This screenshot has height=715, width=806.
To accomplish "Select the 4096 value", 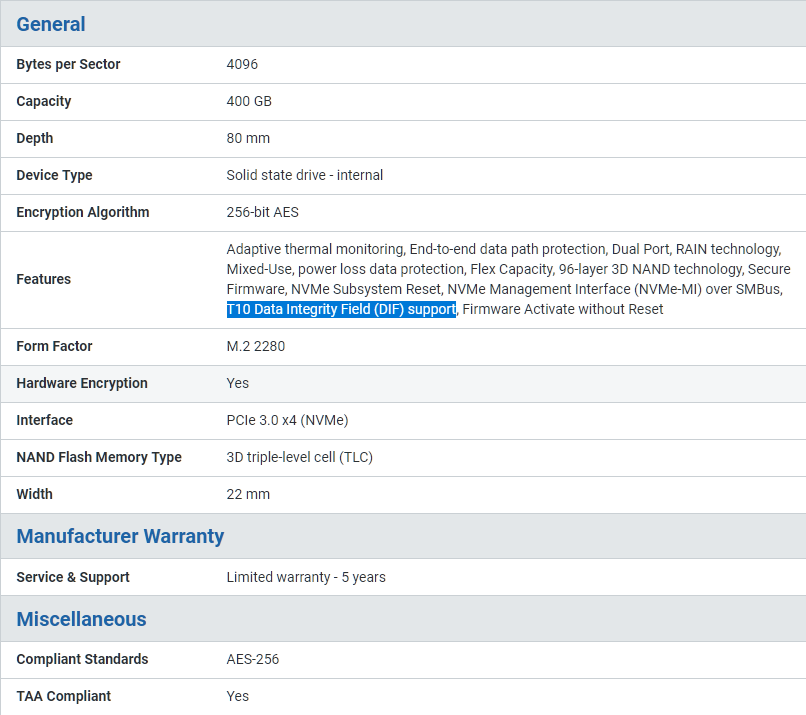I will pyautogui.click(x=239, y=64).
